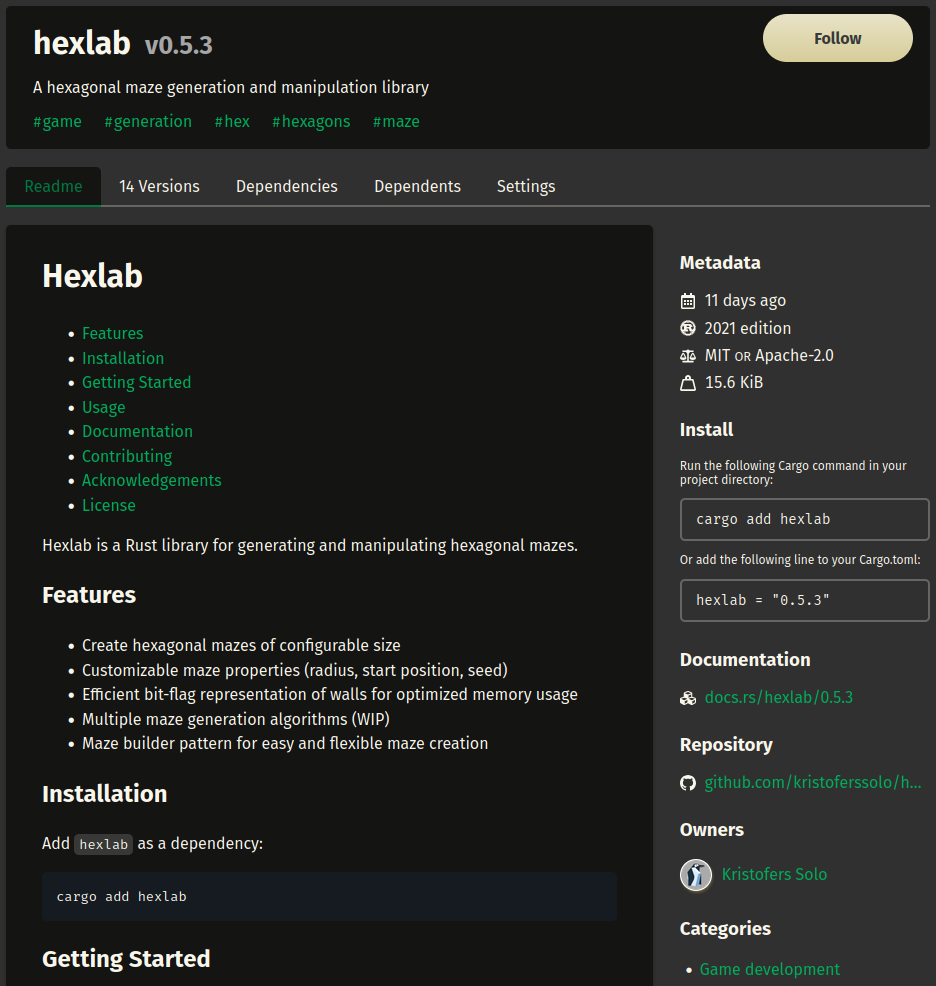This screenshot has height=986, width=936.
Task: Click the weight icon next to 15.6 KiB
Action: 688,383
